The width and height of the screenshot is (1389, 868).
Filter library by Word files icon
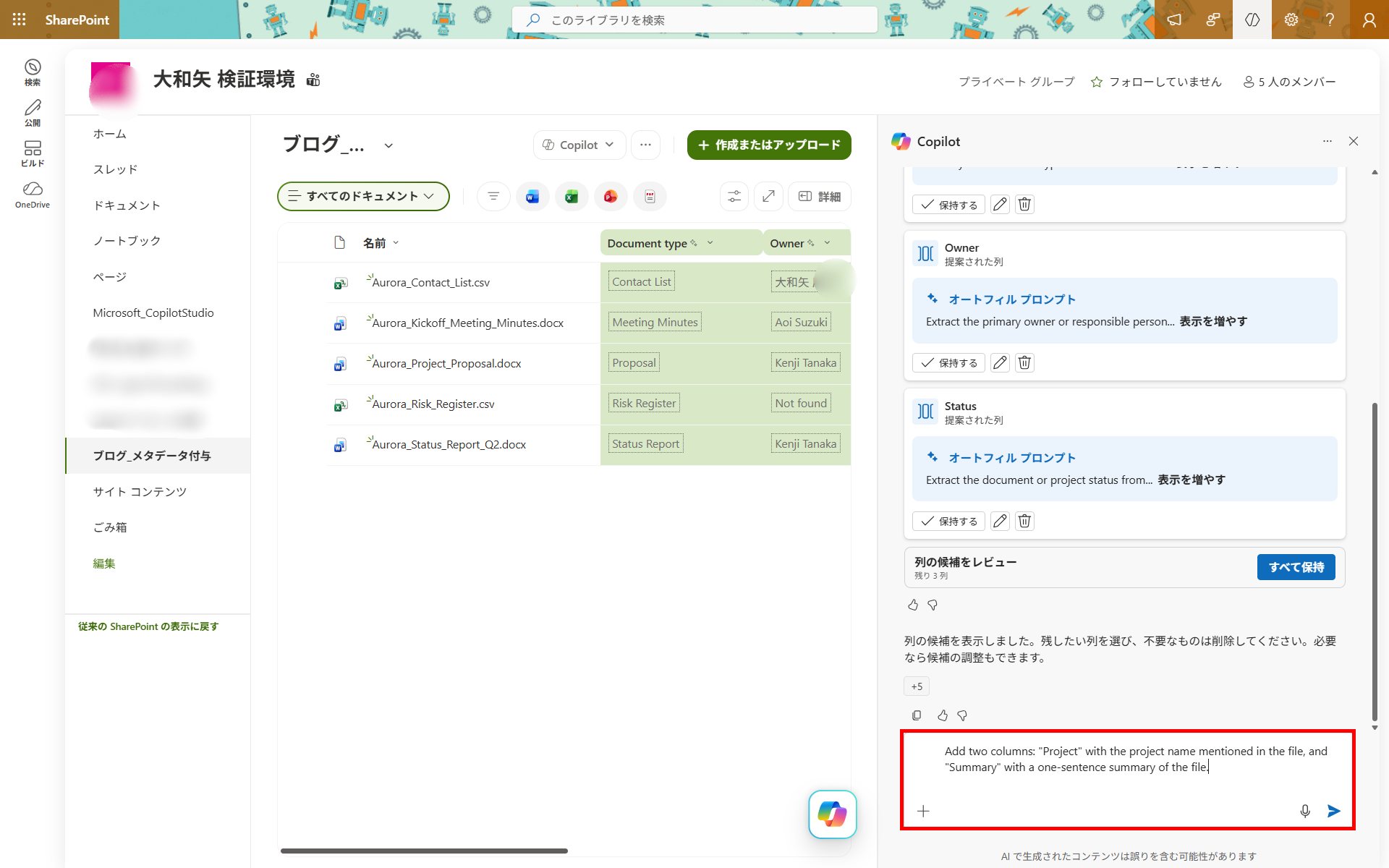(532, 196)
